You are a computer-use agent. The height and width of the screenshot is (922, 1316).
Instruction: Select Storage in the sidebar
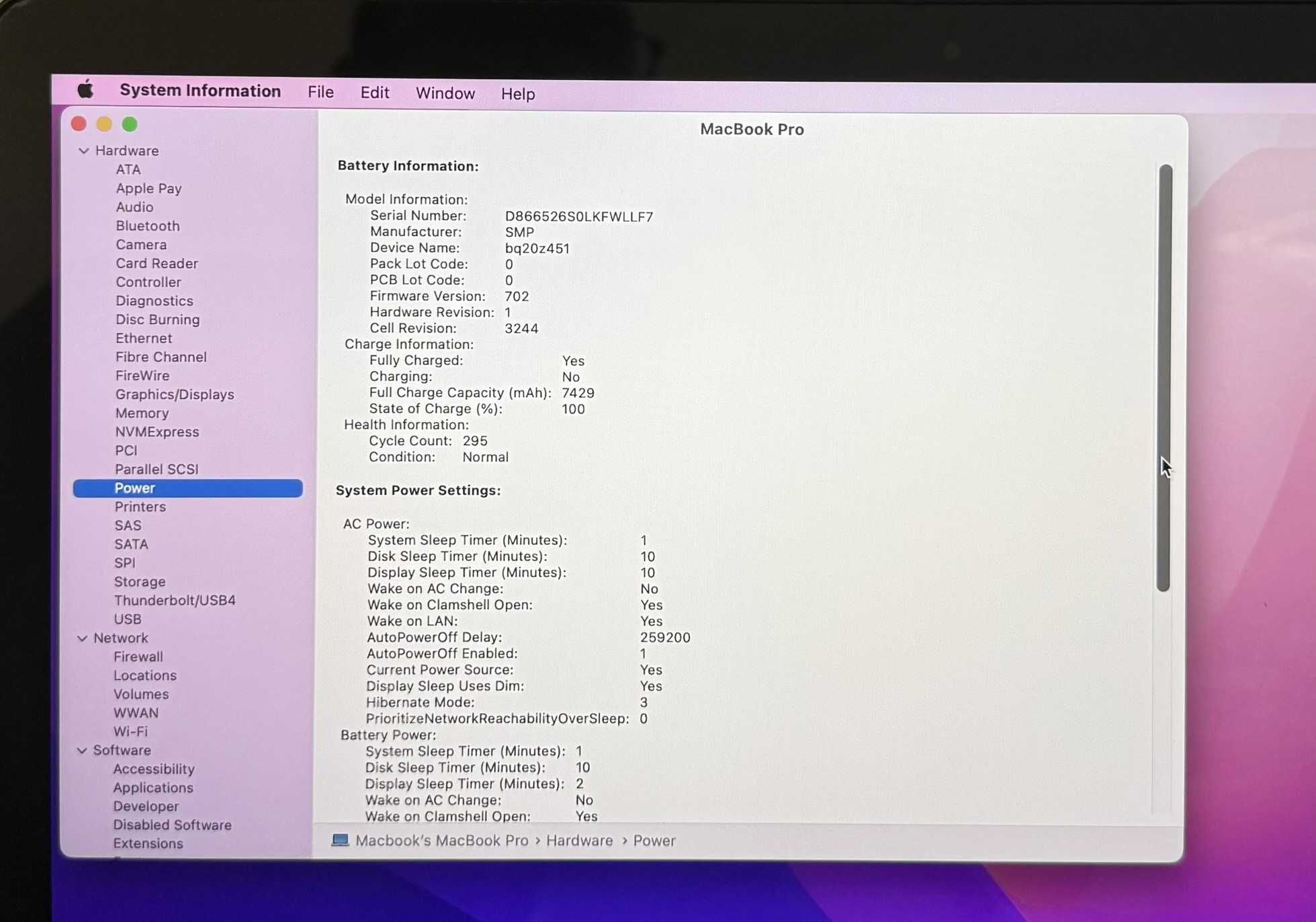pyautogui.click(x=140, y=582)
